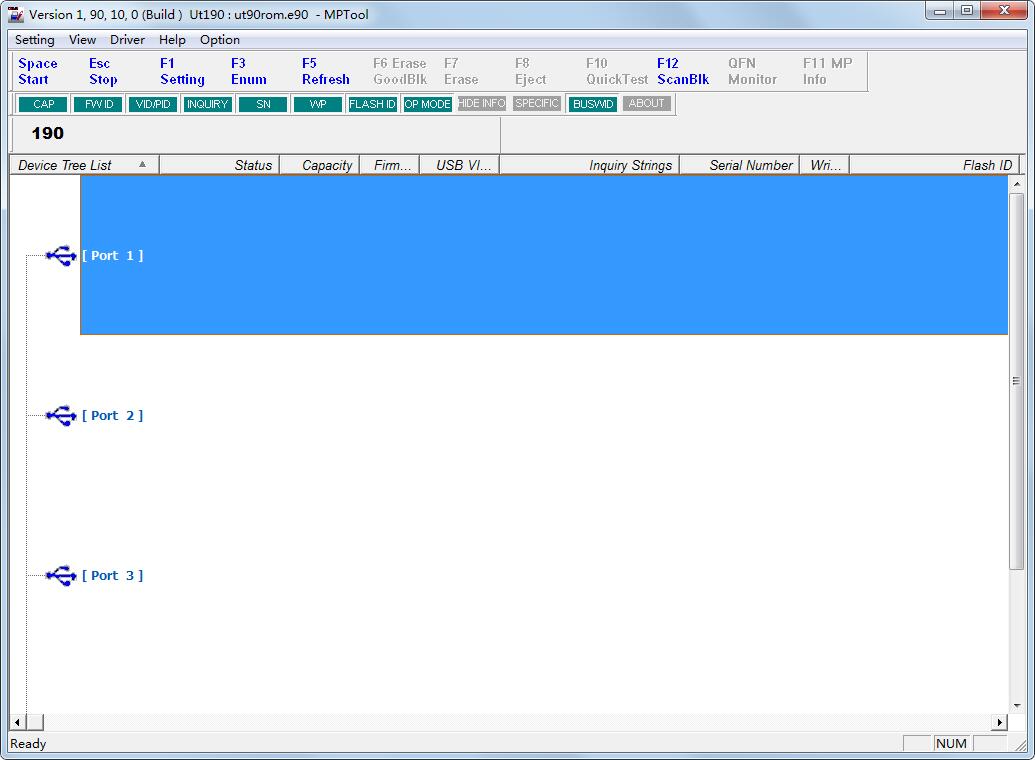
Task: Click the USB icon for Port 3
Action: click(x=61, y=575)
